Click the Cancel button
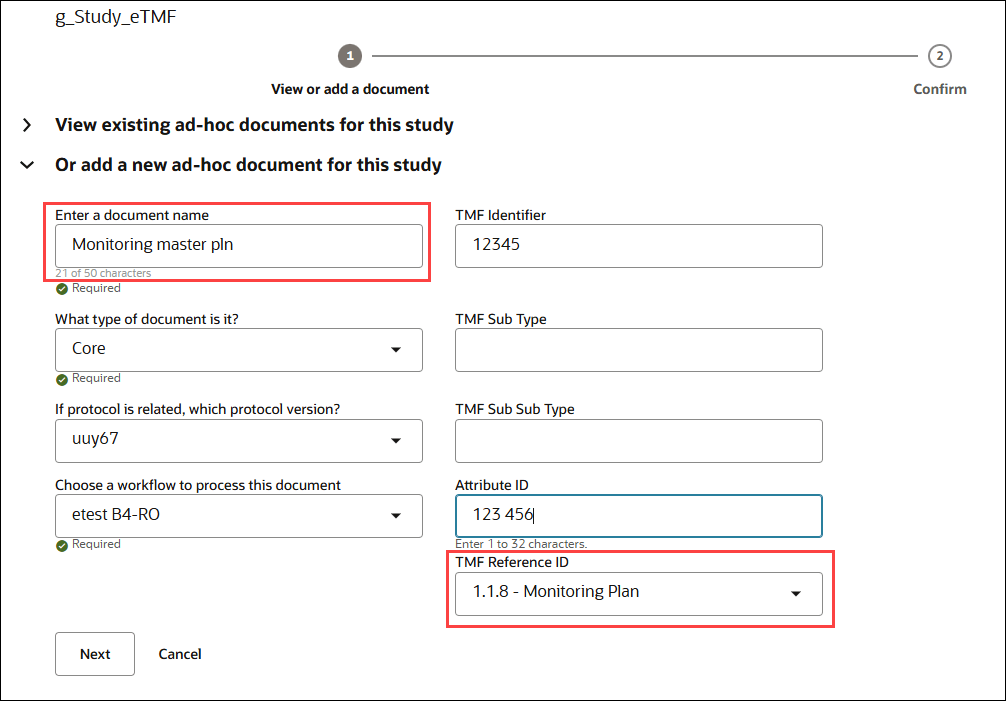 [179, 654]
